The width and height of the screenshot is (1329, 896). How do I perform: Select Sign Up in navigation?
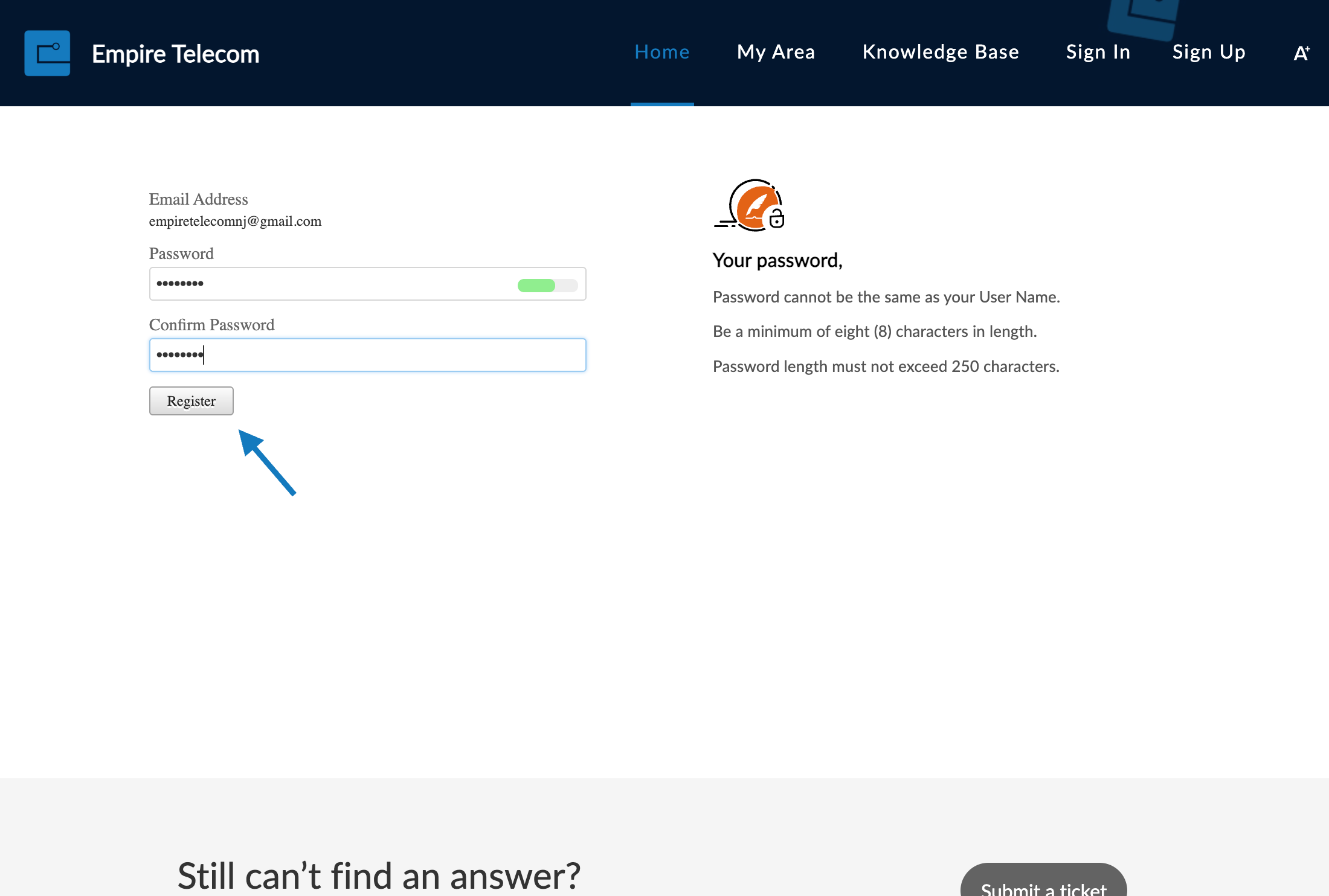(x=1209, y=53)
